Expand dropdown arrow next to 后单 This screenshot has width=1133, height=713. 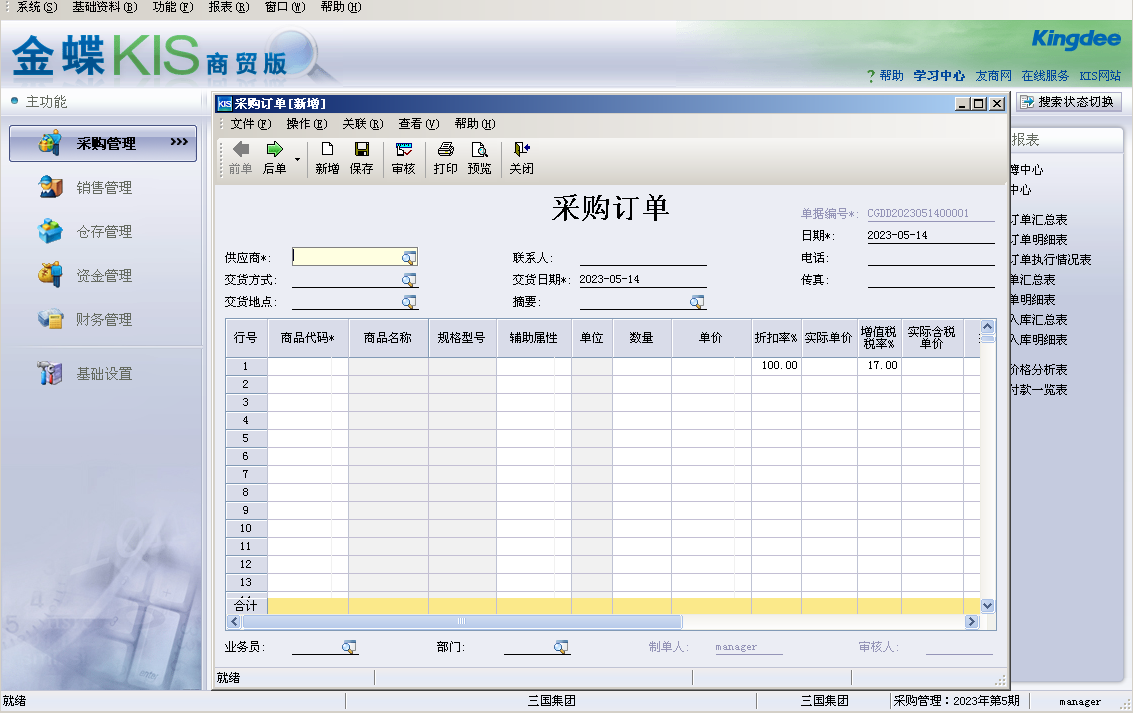point(297,159)
